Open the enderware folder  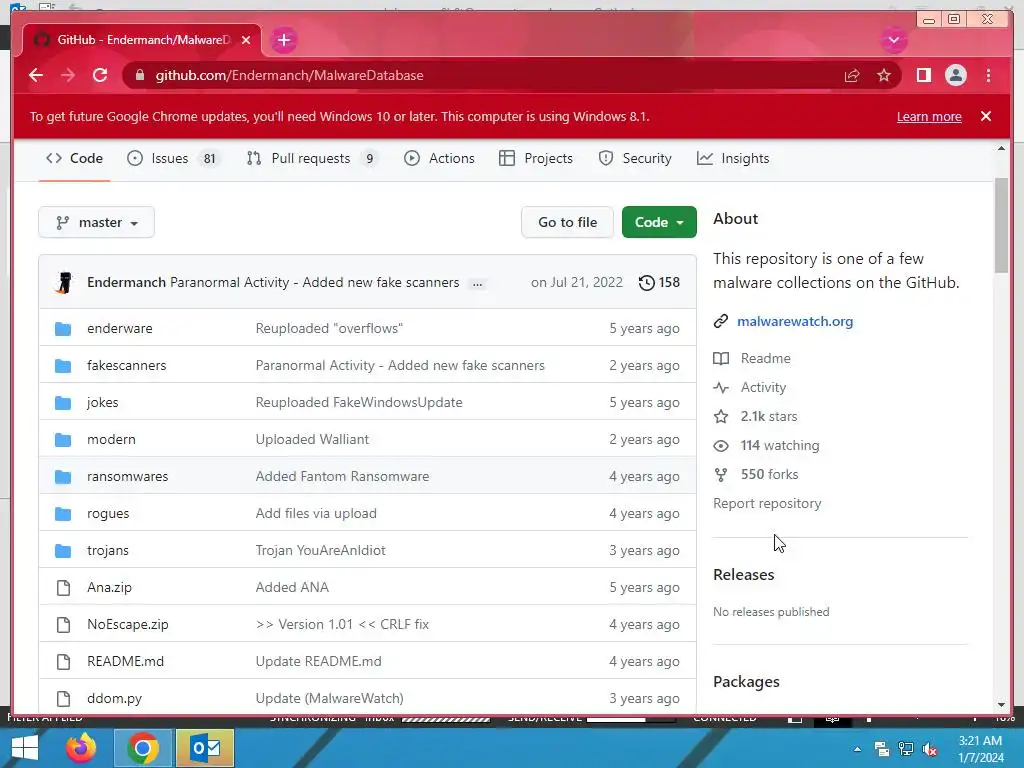[120, 328]
